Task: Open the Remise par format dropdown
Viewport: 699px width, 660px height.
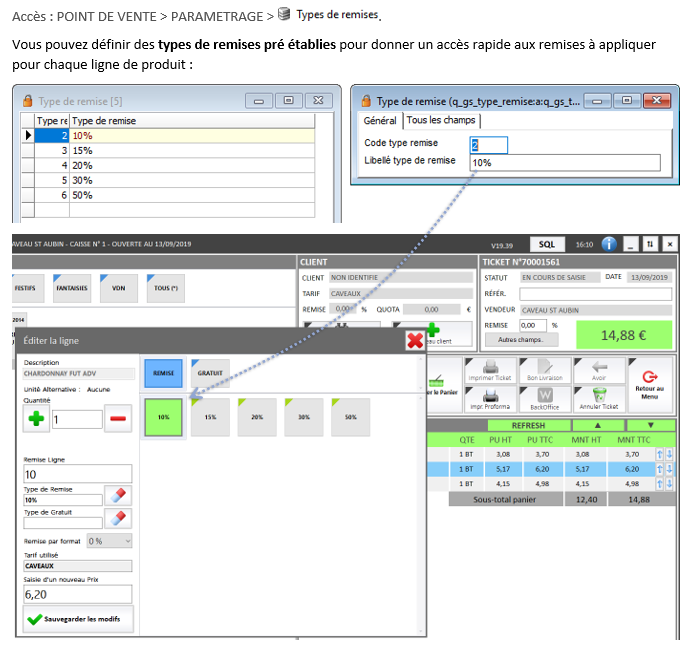Action: pyautogui.click(x=109, y=540)
